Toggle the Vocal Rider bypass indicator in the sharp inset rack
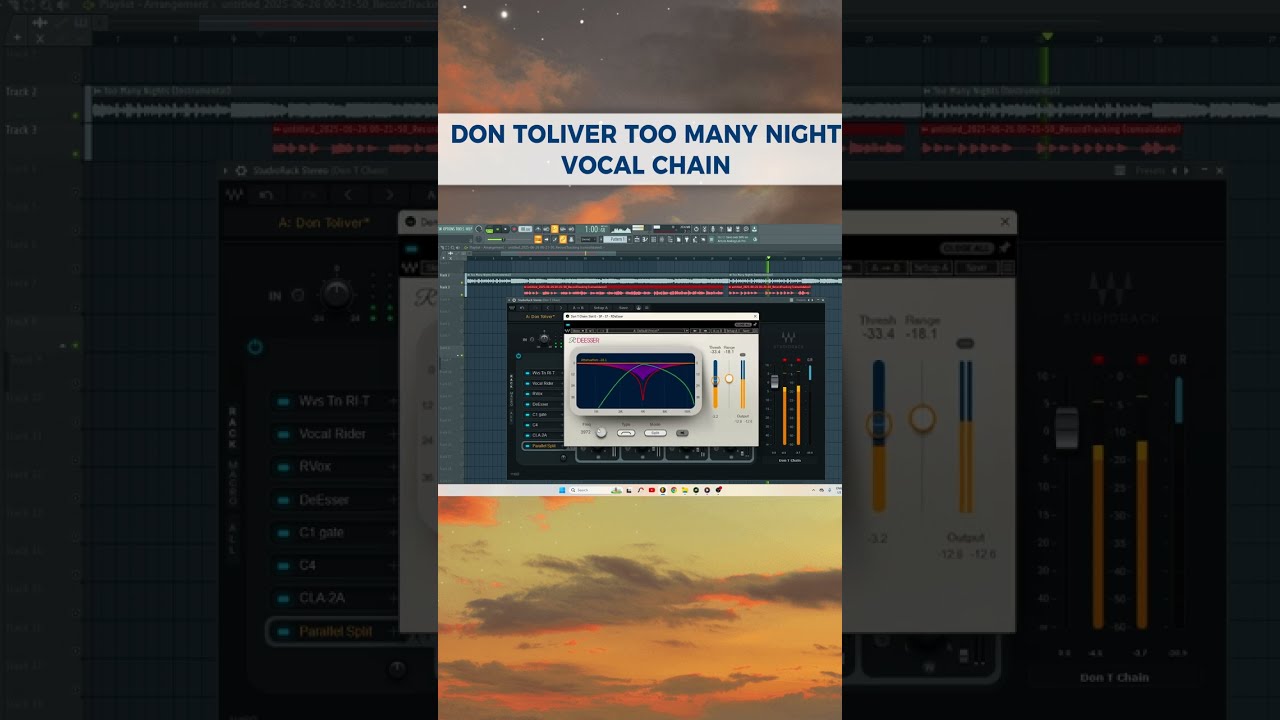1280x720 pixels. coord(527,383)
